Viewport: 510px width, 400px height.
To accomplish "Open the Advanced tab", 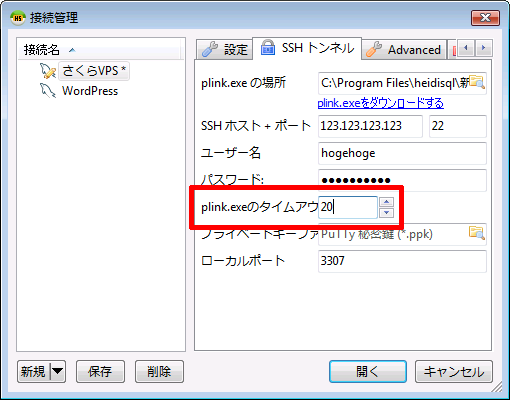I will (x=404, y=50).
